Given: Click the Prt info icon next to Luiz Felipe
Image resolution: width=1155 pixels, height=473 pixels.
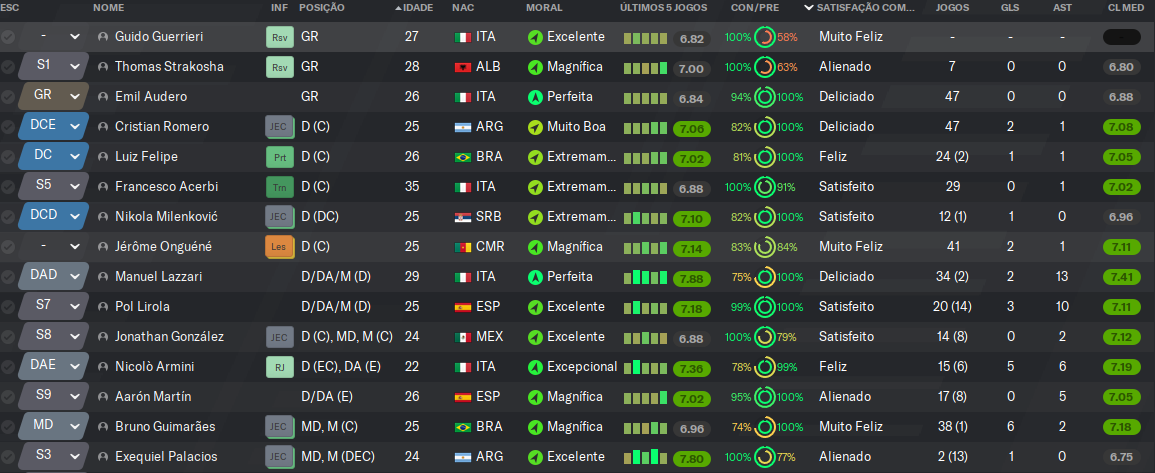Looking at the screenshot, I should 280,157.
